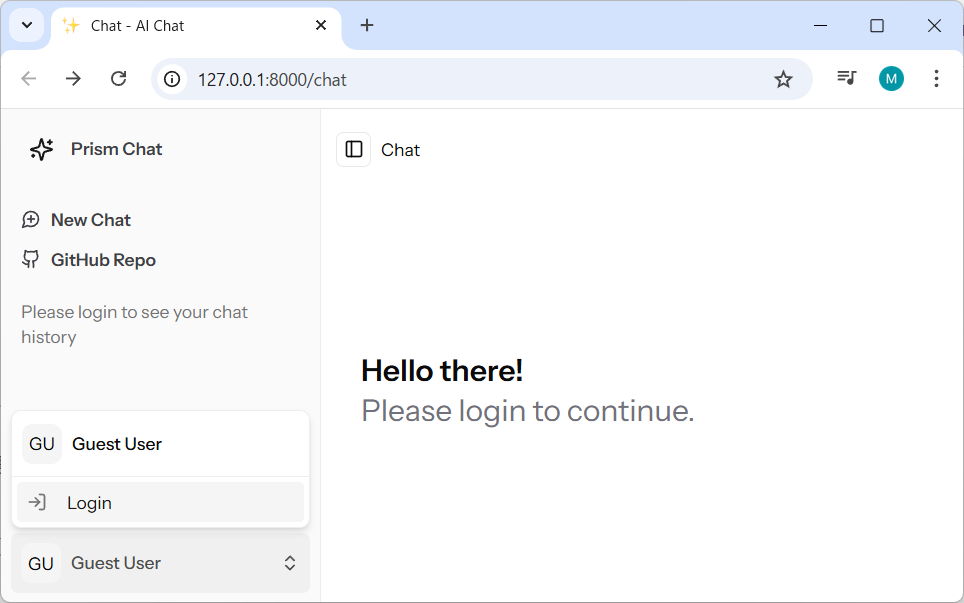Viewport: 964px width, 603px height.
Task: Reload the chat page
Action: click(x=118, y=79)
